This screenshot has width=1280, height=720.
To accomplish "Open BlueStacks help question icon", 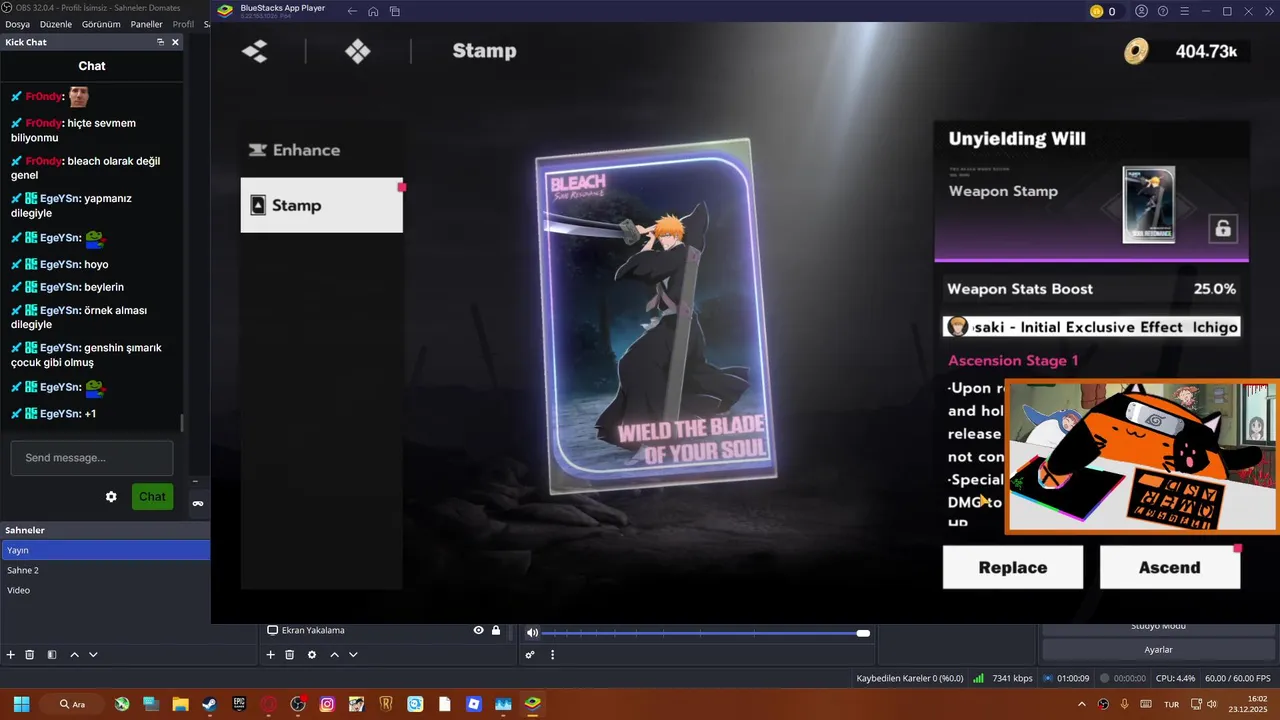I will (1163, 11).
